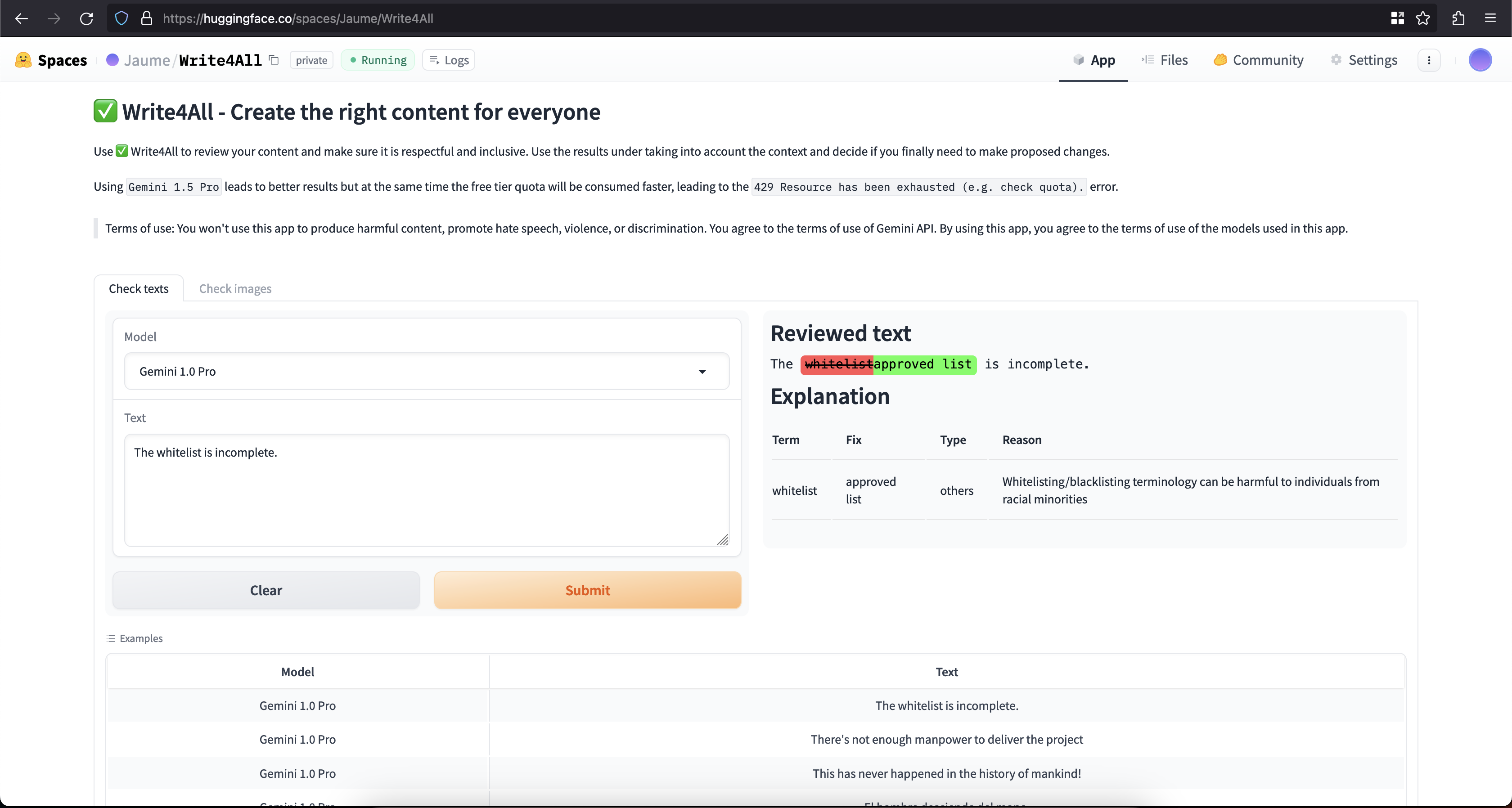Select the manpower example row
The width and height of the screenshot is (1512, 808).
[x=946, y=739]
